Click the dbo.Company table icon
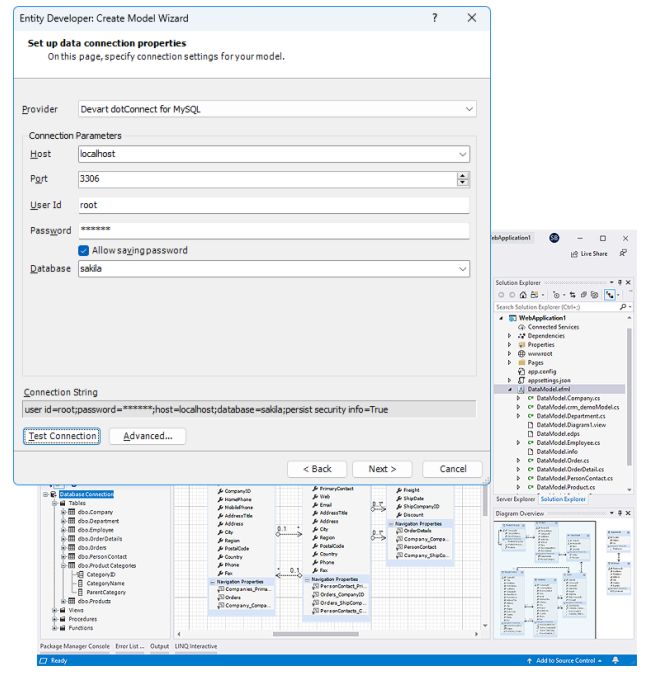 pyautogui.click(x=72, y=512)
